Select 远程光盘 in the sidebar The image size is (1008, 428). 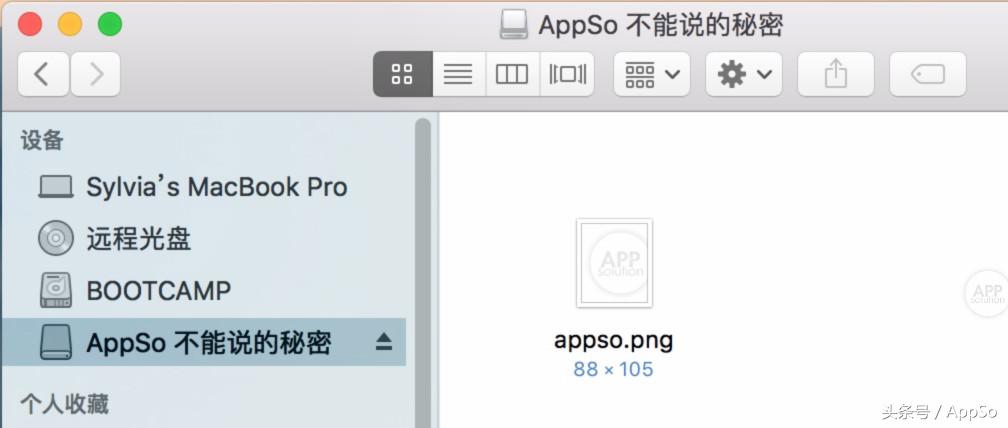click(x=204, y=239)
